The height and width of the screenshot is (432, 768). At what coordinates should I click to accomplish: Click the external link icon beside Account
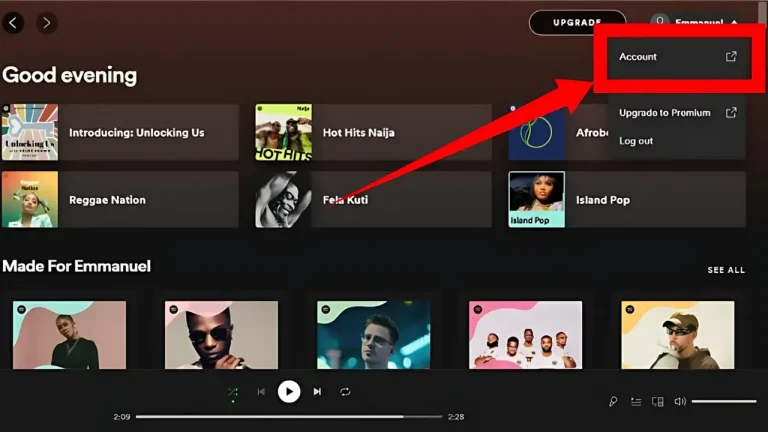pyautogui.click(x=731, y=56)
